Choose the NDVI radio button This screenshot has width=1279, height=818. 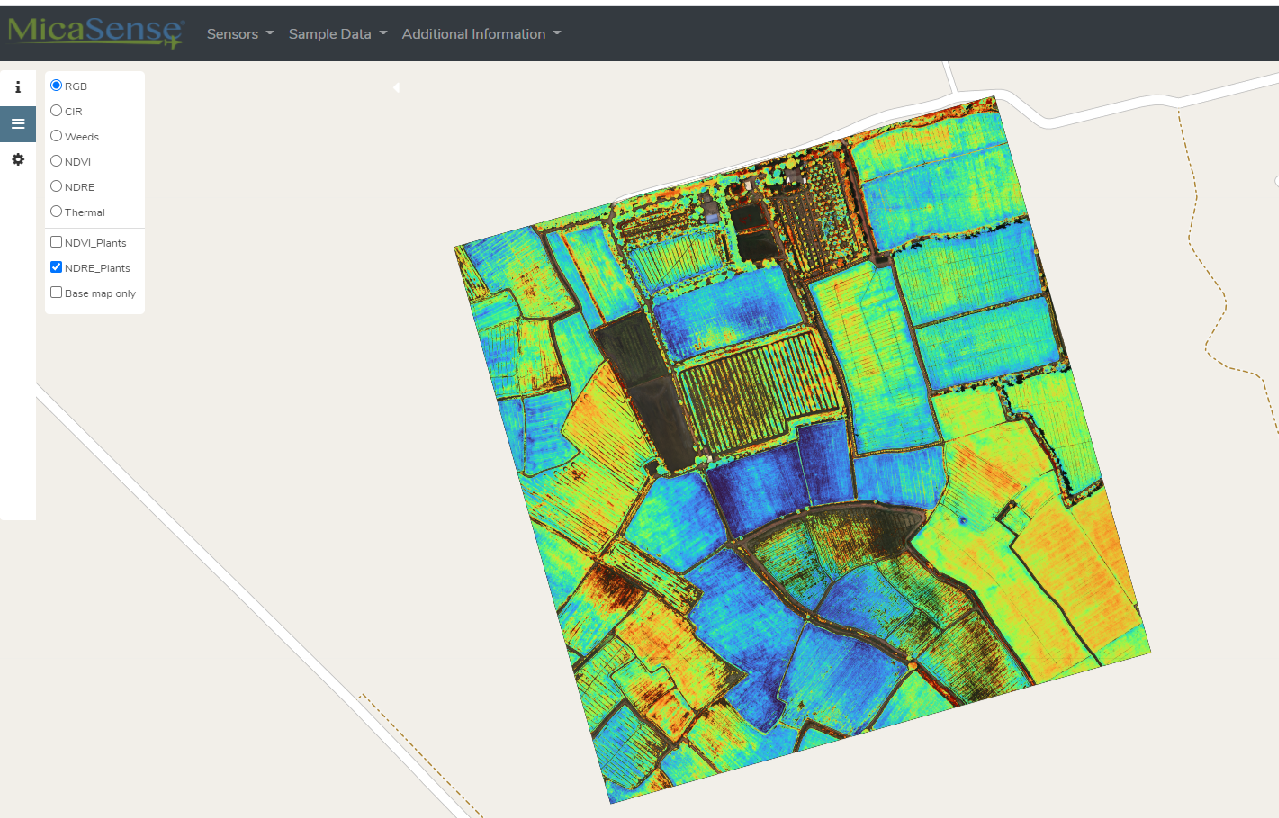(x=56, y=161)
